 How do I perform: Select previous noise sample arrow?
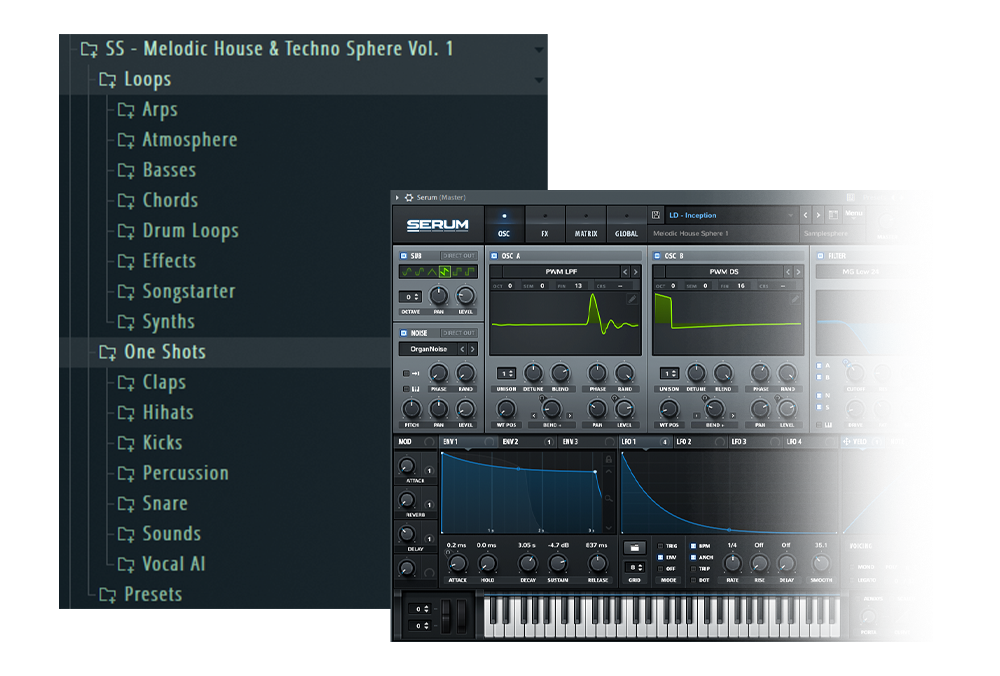(461, 349)
